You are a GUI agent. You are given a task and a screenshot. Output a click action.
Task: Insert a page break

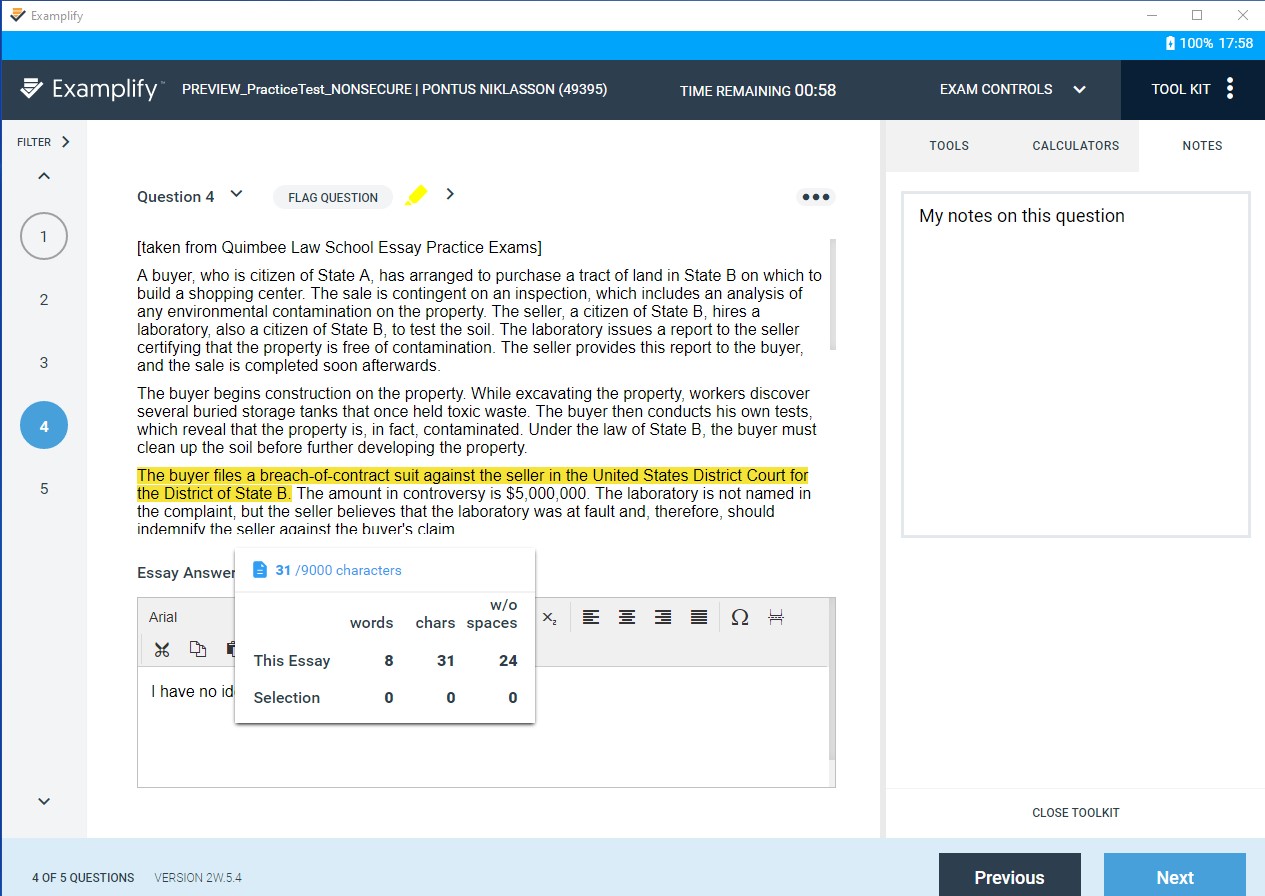[x=776, y=618]
